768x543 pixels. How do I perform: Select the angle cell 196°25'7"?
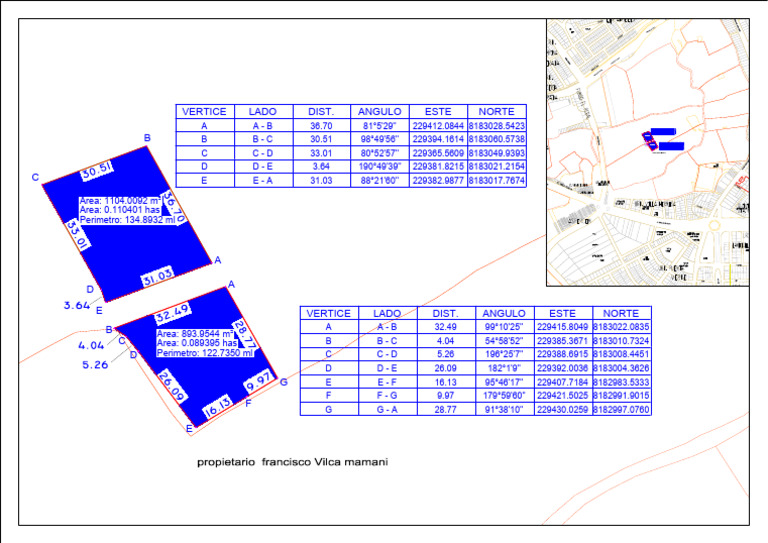(504, 354)
